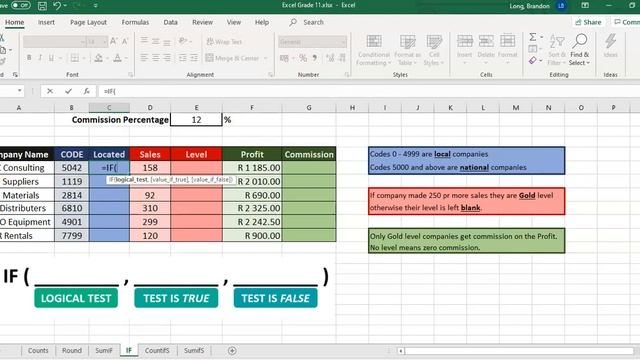Screen dimensions: 640x360
Task: Click the Share button
Action: 588,22
